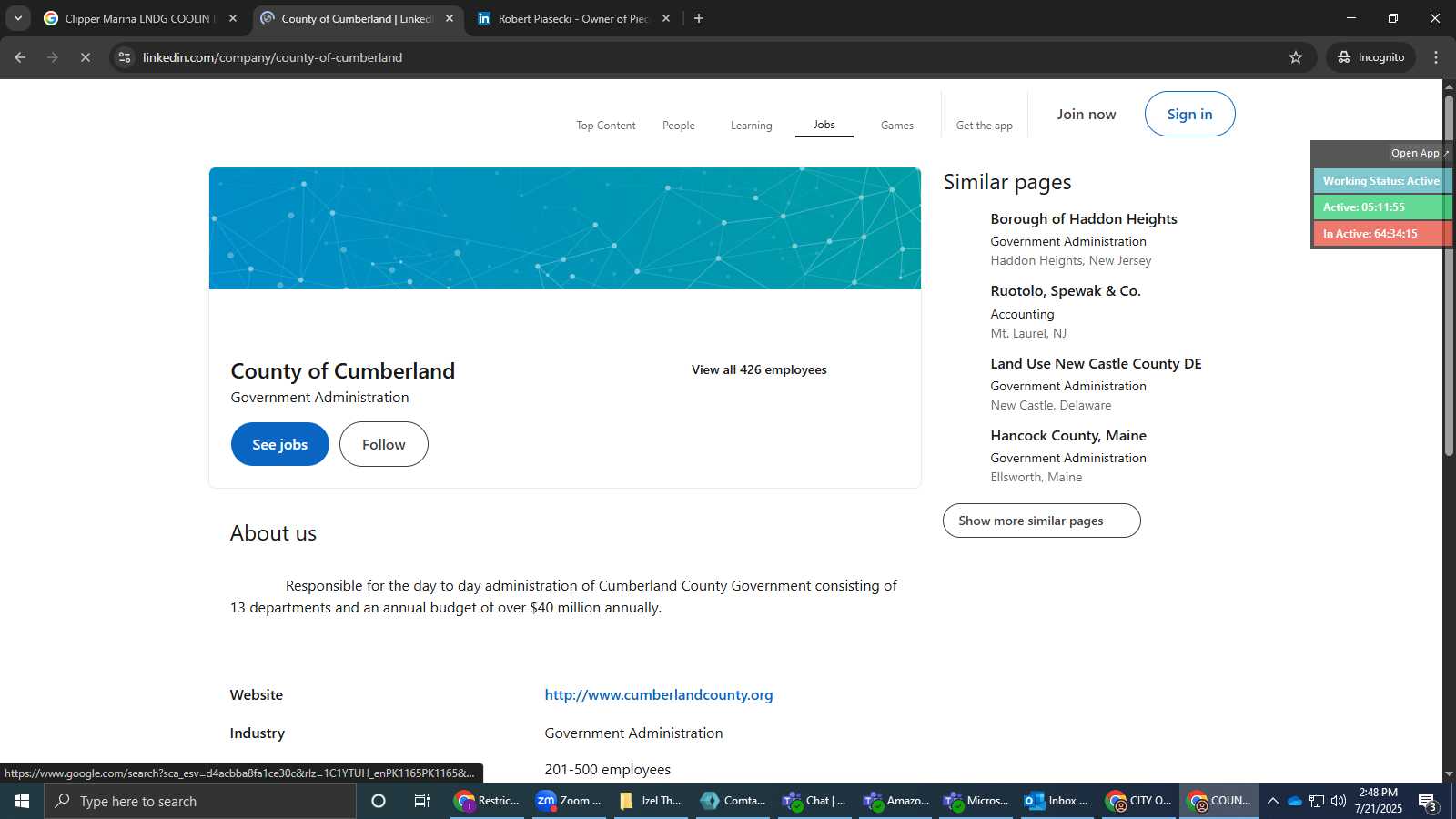Click the In Active 64:34:15 timer

(x=1381, y=234)
